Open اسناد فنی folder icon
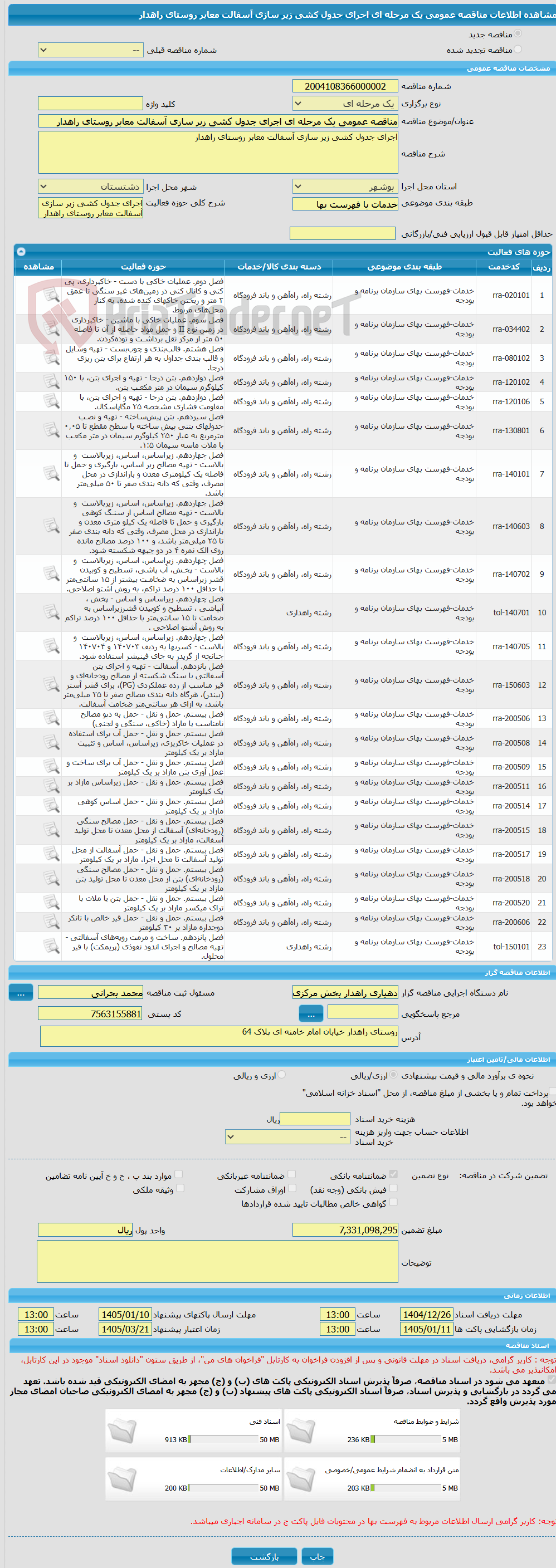 (123, 1431)
